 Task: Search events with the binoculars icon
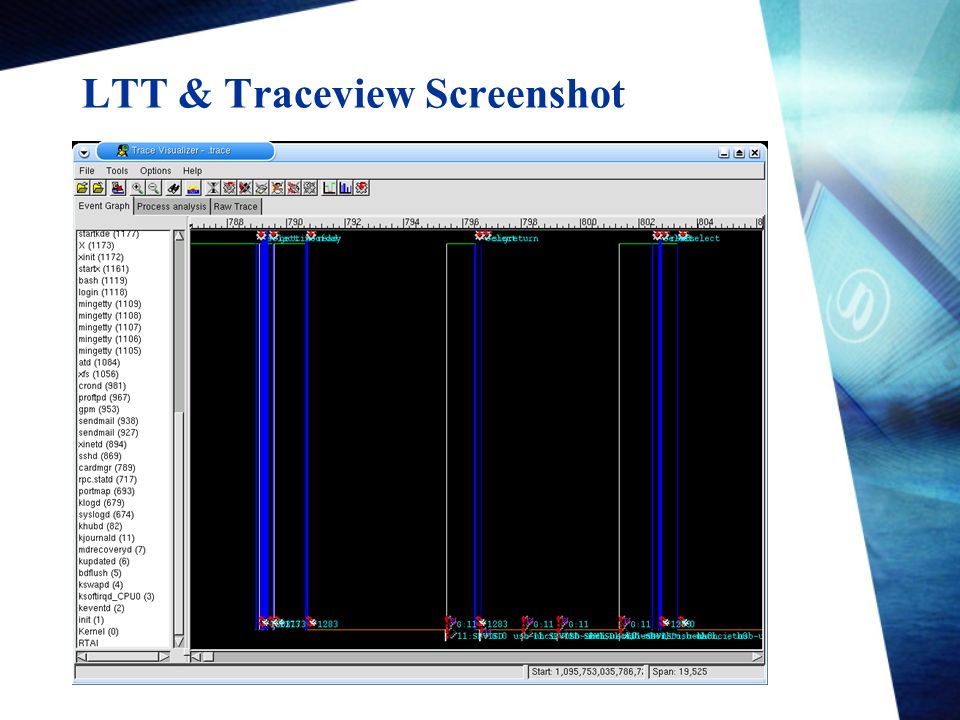[174, 188]
